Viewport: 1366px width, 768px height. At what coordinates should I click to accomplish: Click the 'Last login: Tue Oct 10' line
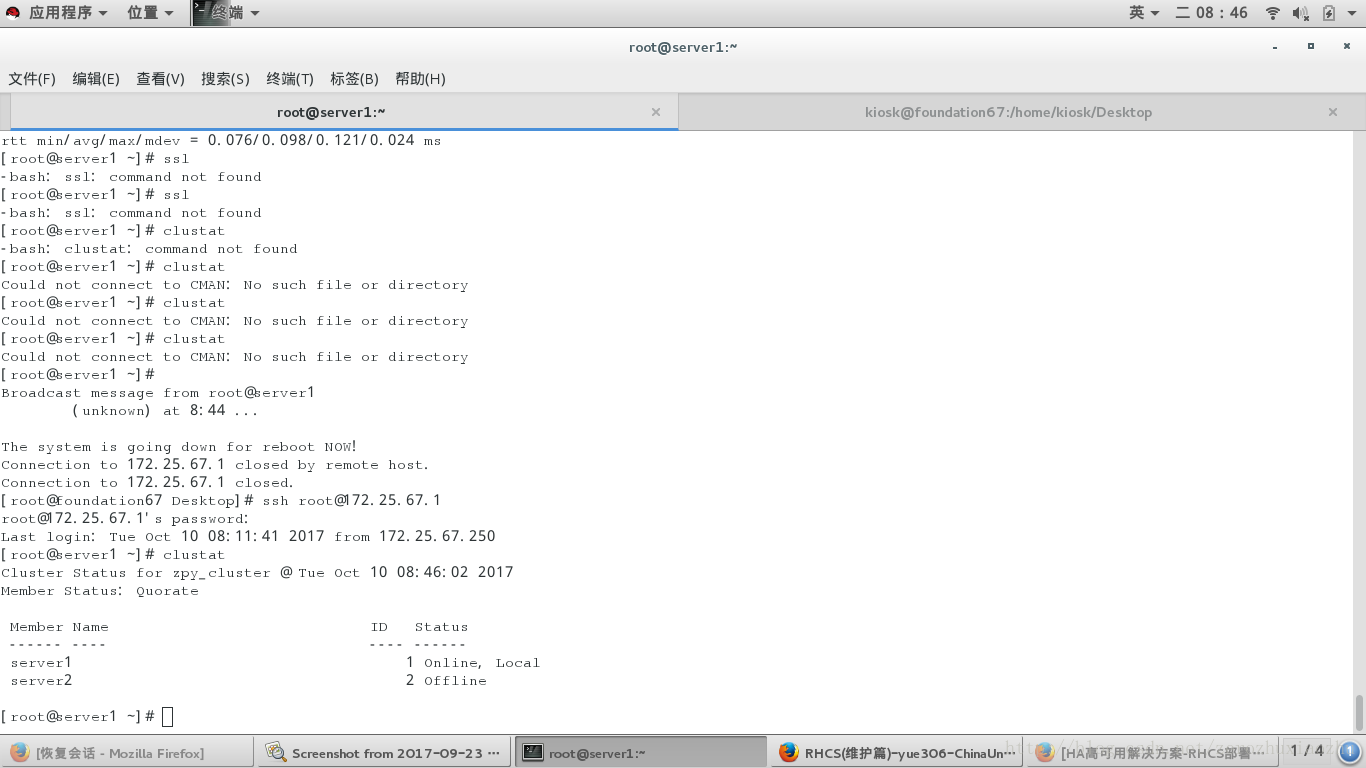coord(248,537)
